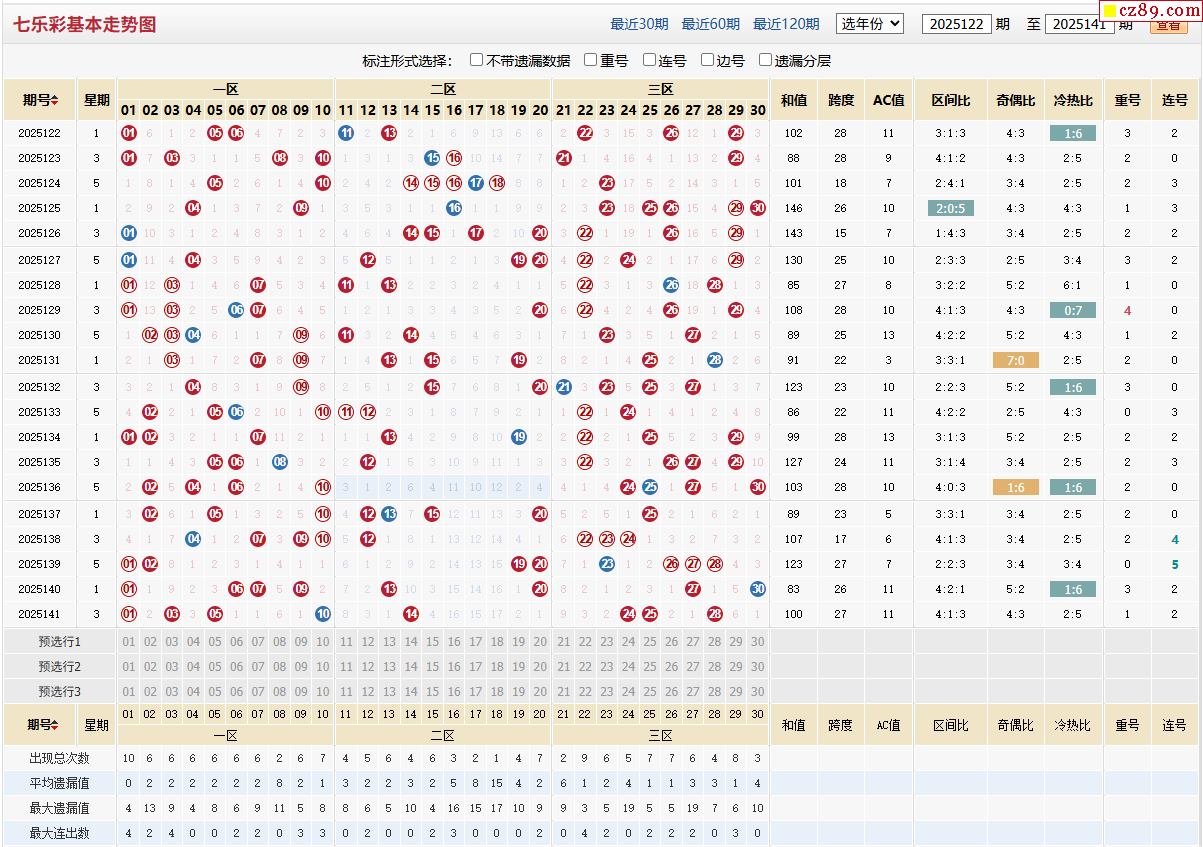The height and width of the screenshot is (847, 1203).
Task: Toggle the 重号 checkbox
Action: (x=591, y=60)
